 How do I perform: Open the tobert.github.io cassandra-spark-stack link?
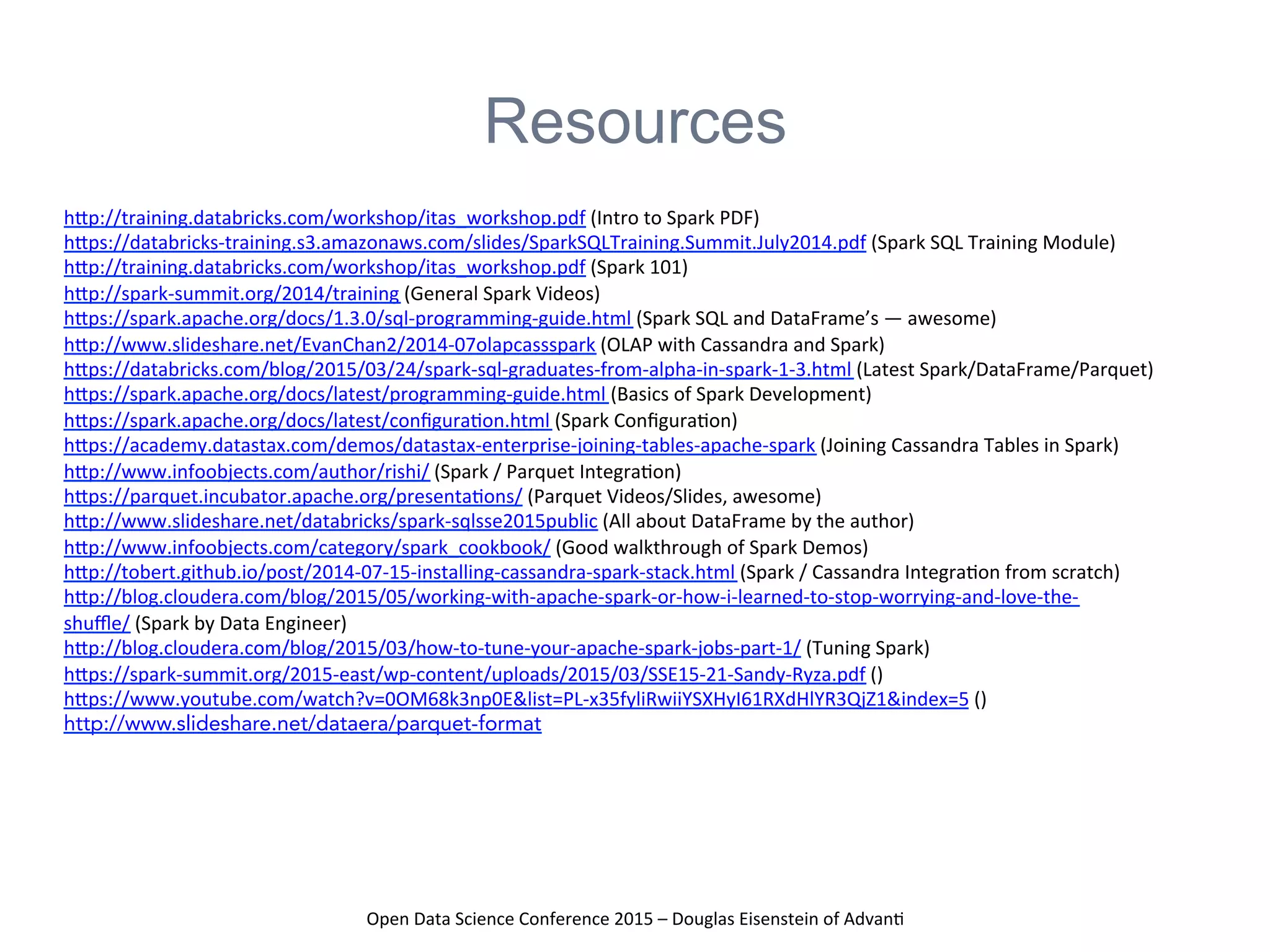tap(400, 573)
